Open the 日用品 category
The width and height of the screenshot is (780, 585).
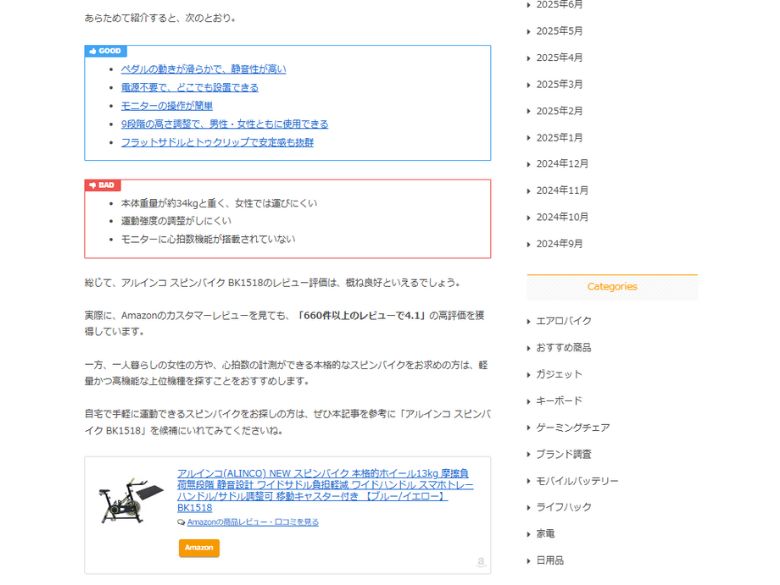tap(550, 560)
